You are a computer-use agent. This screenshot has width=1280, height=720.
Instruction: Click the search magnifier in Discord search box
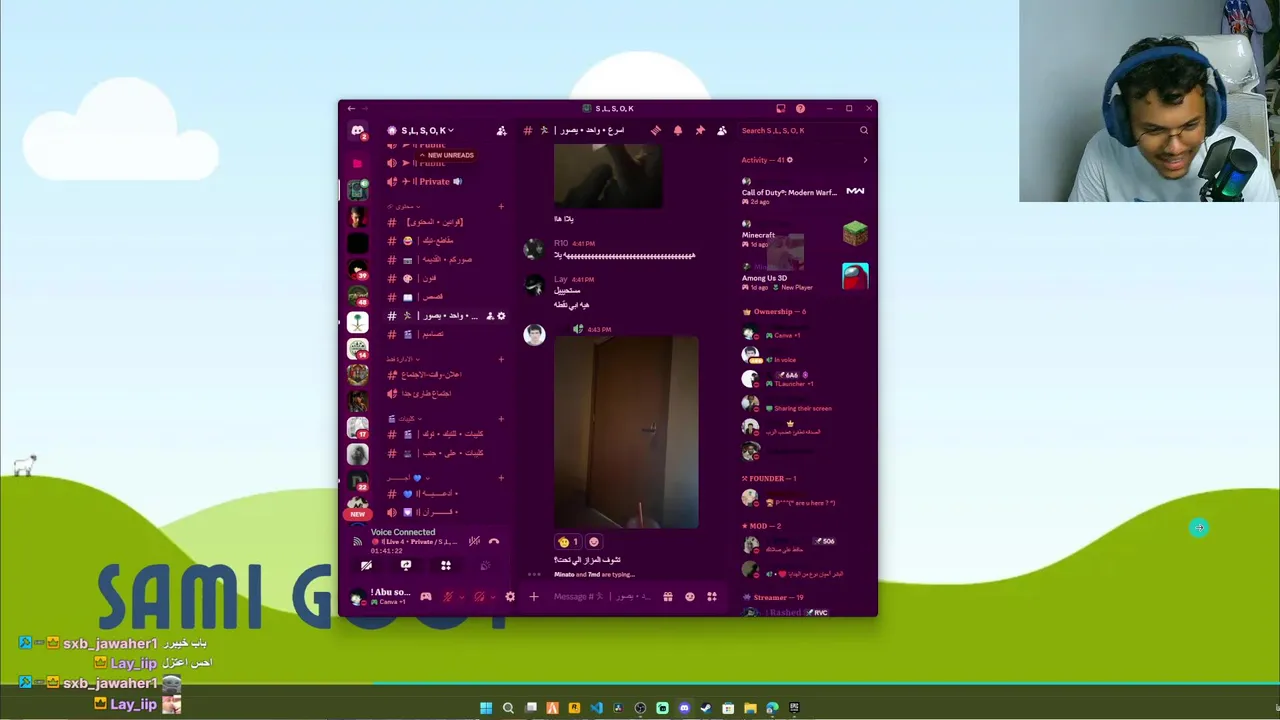pyautogui.click(x=864, y=131)
